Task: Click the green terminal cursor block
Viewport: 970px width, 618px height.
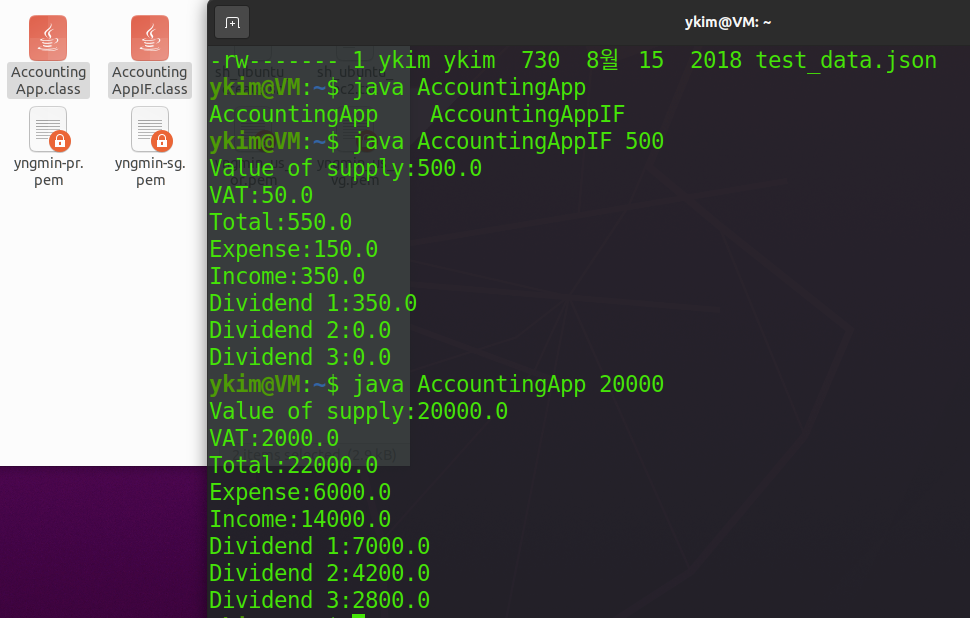Action: [359, 616]
